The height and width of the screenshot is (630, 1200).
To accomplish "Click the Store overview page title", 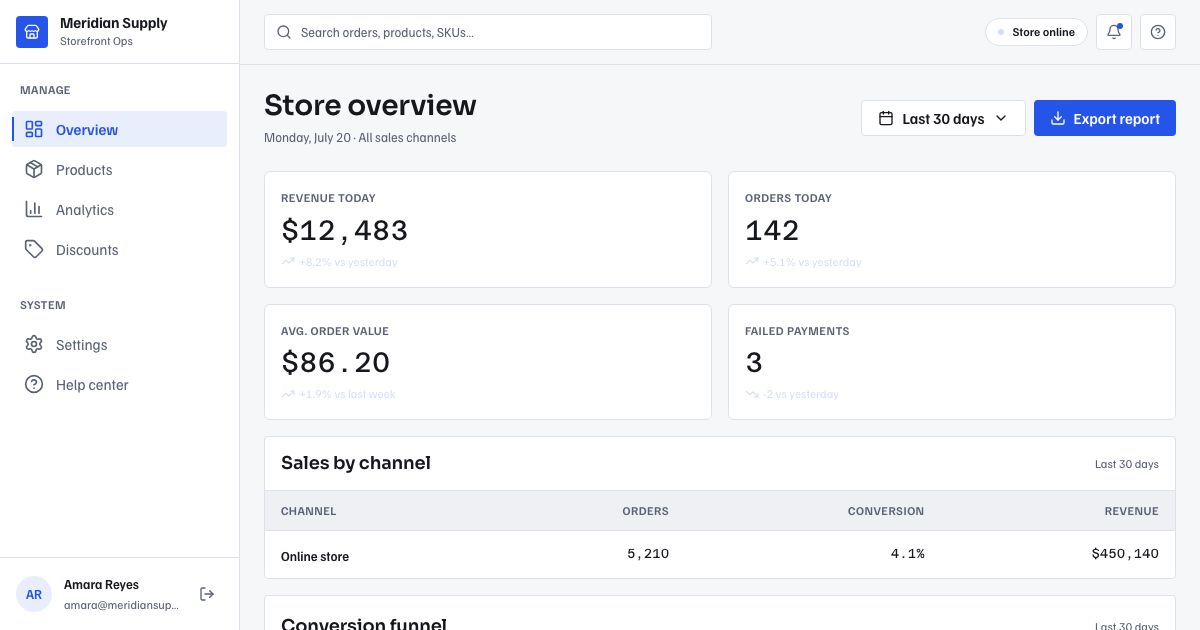I will (370, 105).
